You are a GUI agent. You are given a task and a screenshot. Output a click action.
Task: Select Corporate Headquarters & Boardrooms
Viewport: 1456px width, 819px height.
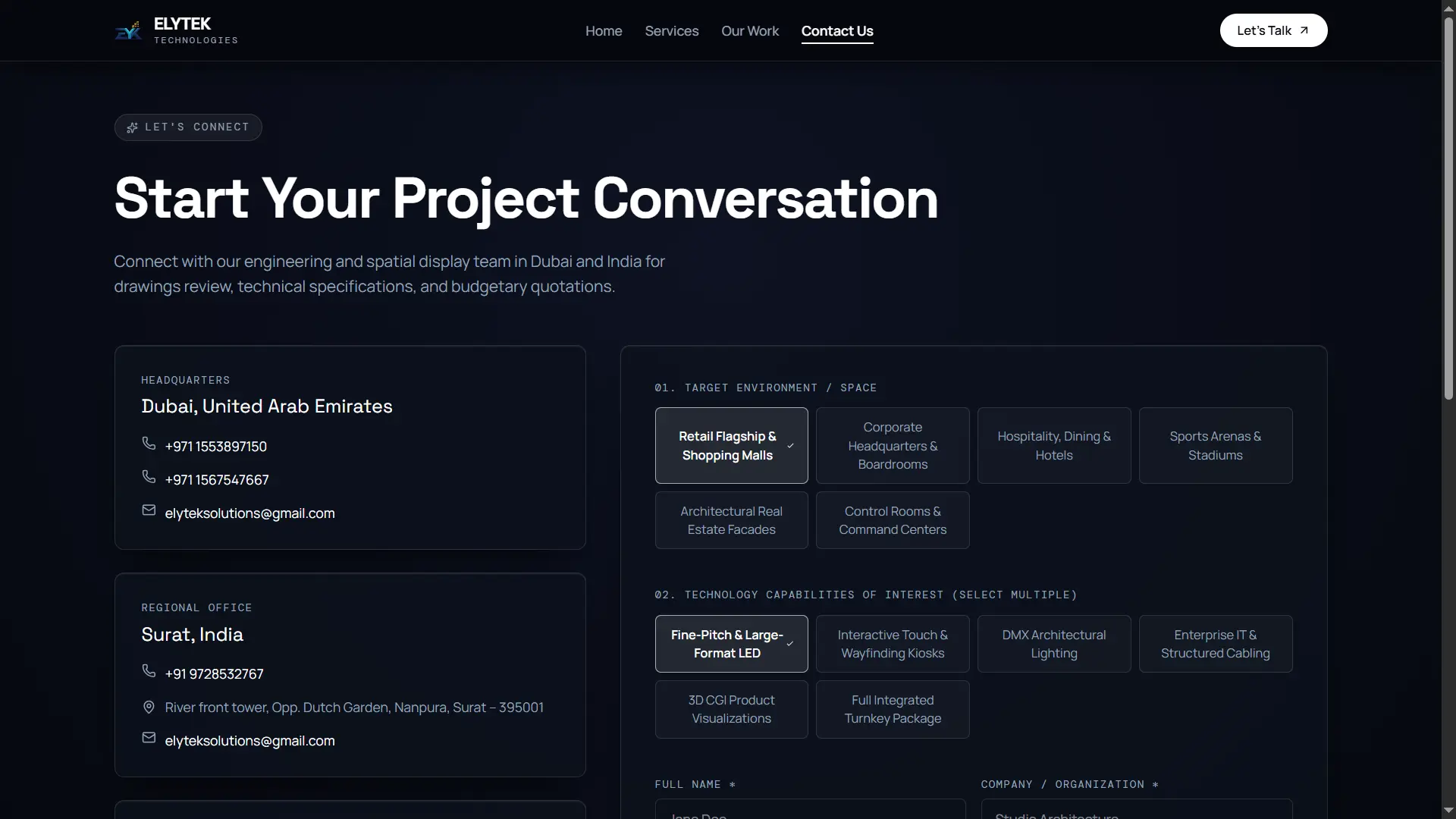pos(893,446)
